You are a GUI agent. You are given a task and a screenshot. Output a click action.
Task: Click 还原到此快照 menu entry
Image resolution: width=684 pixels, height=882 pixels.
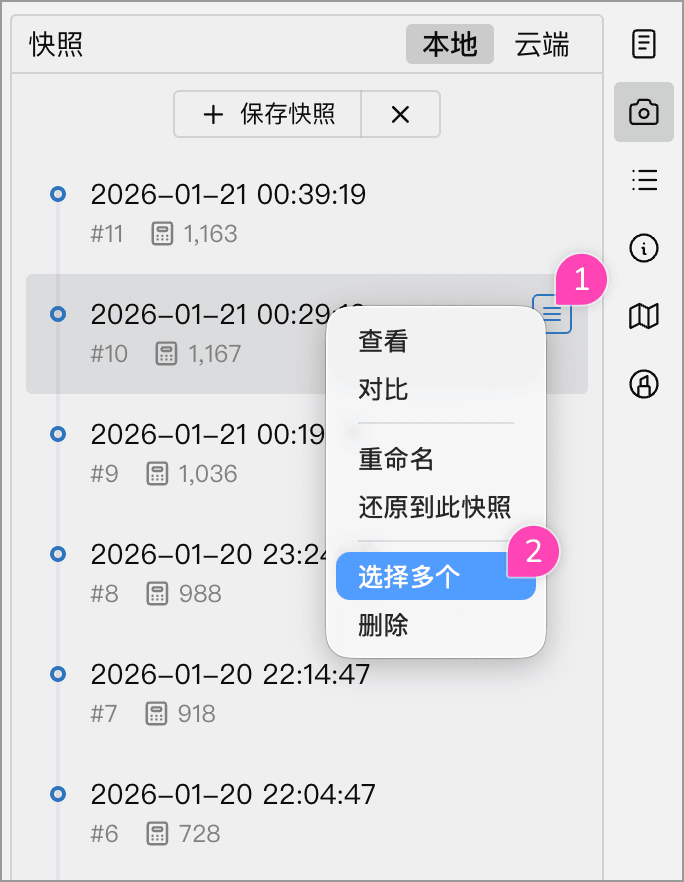click(435, 506)
